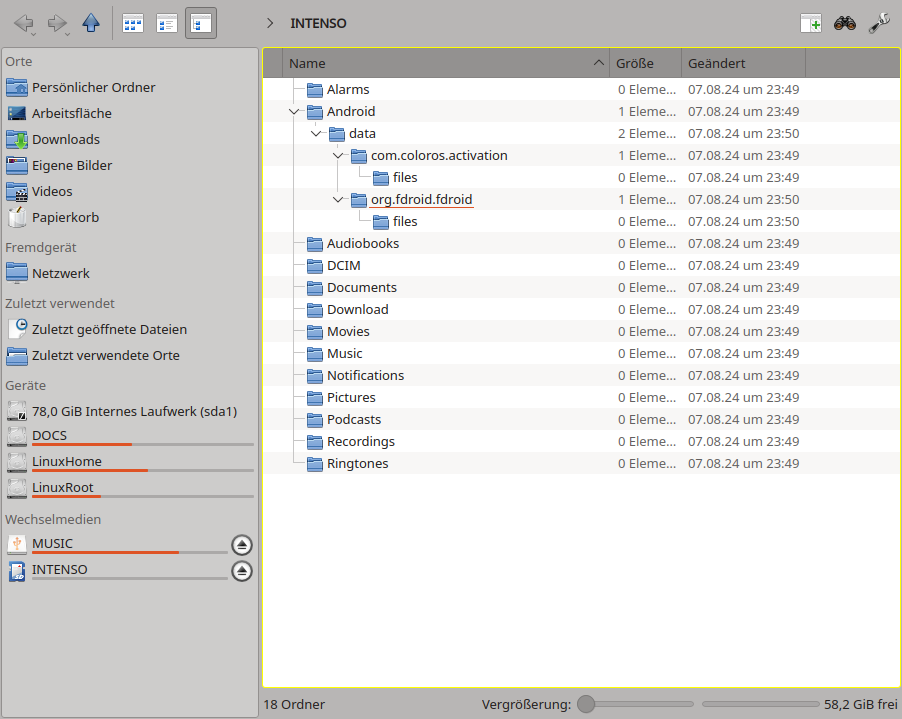
Task: Open the new folder icon in toolbar
Action: (x=811, y=23)
